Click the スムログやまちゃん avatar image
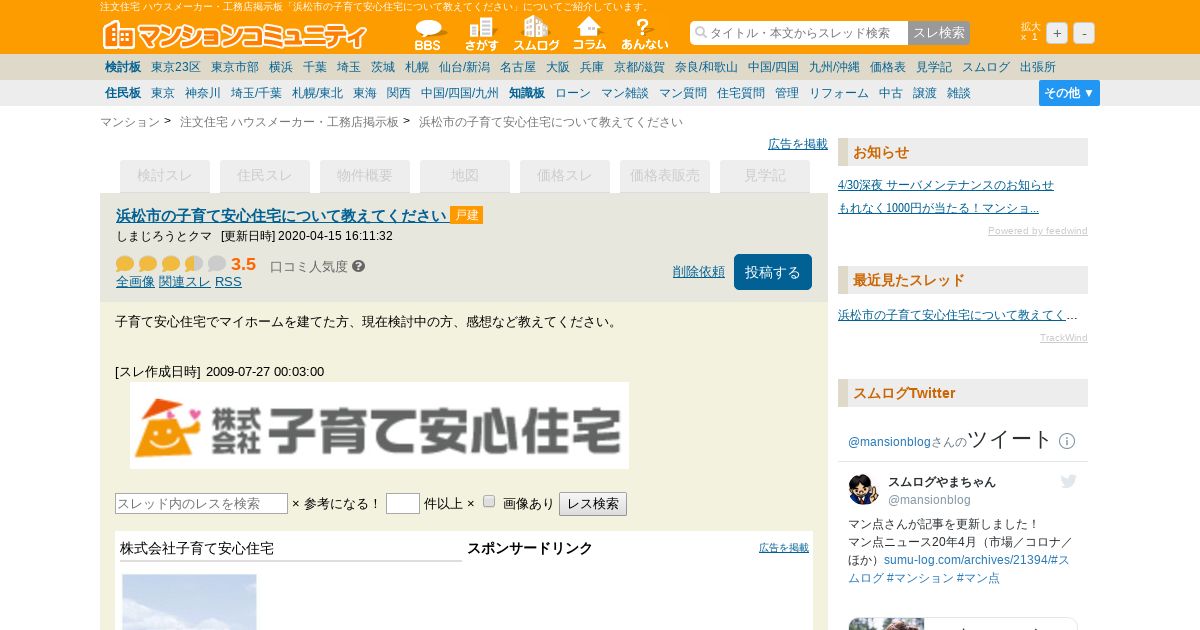1200x630 pixels. click(863, 490)
